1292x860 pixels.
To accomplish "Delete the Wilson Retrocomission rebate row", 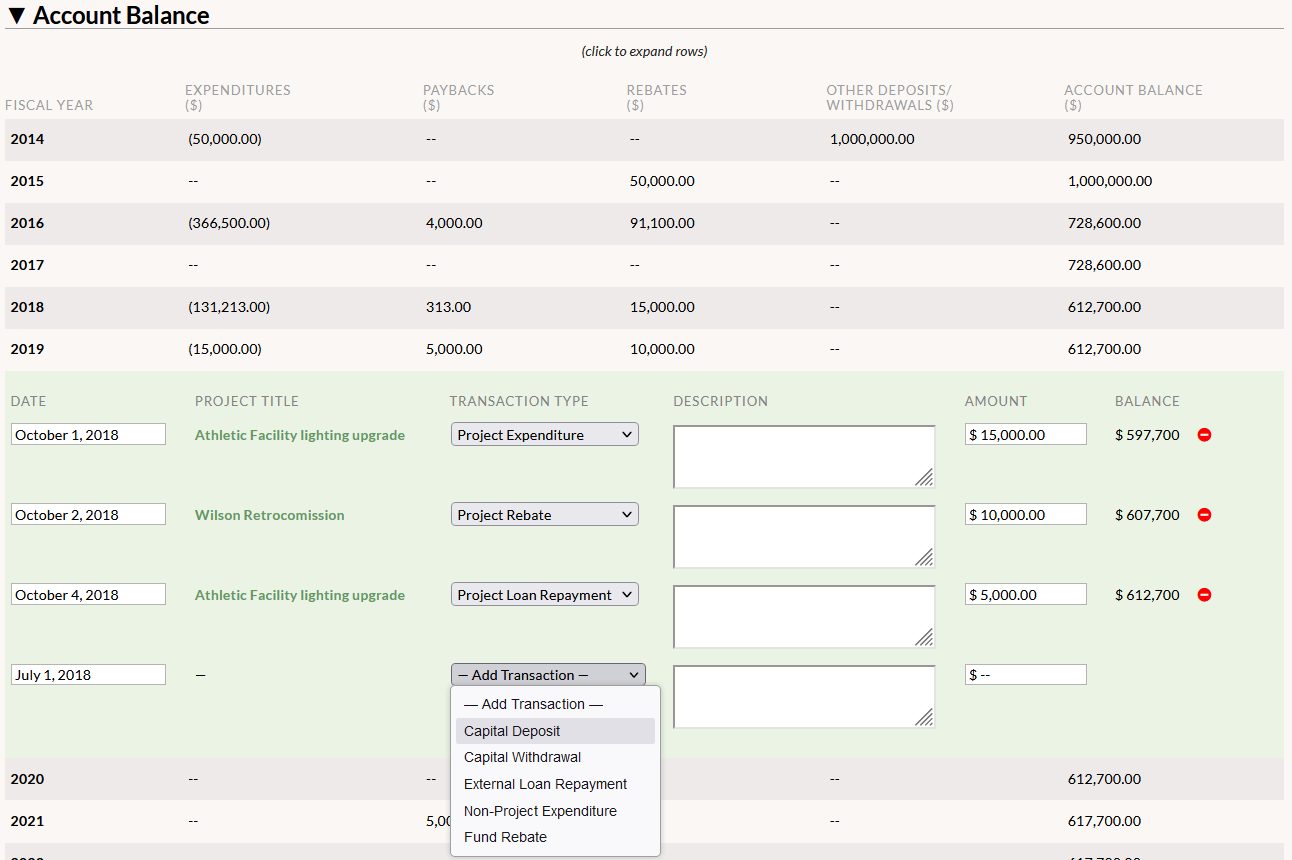I will click(x=1204, y=515).
